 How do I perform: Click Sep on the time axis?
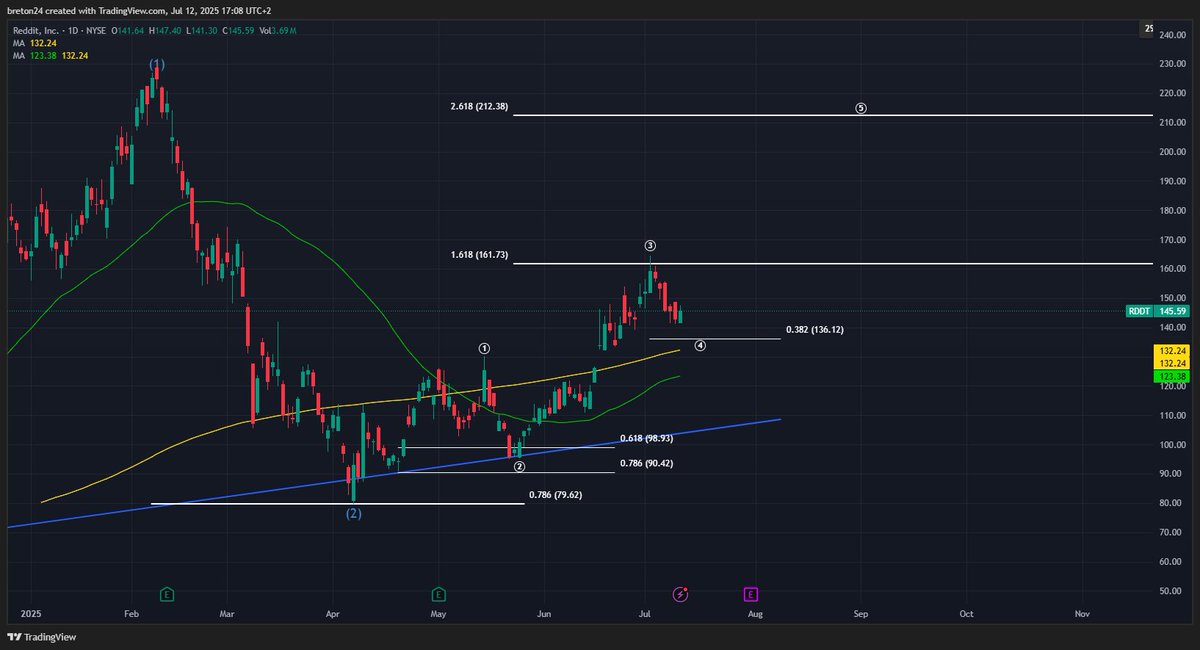[x=860, y=612]
